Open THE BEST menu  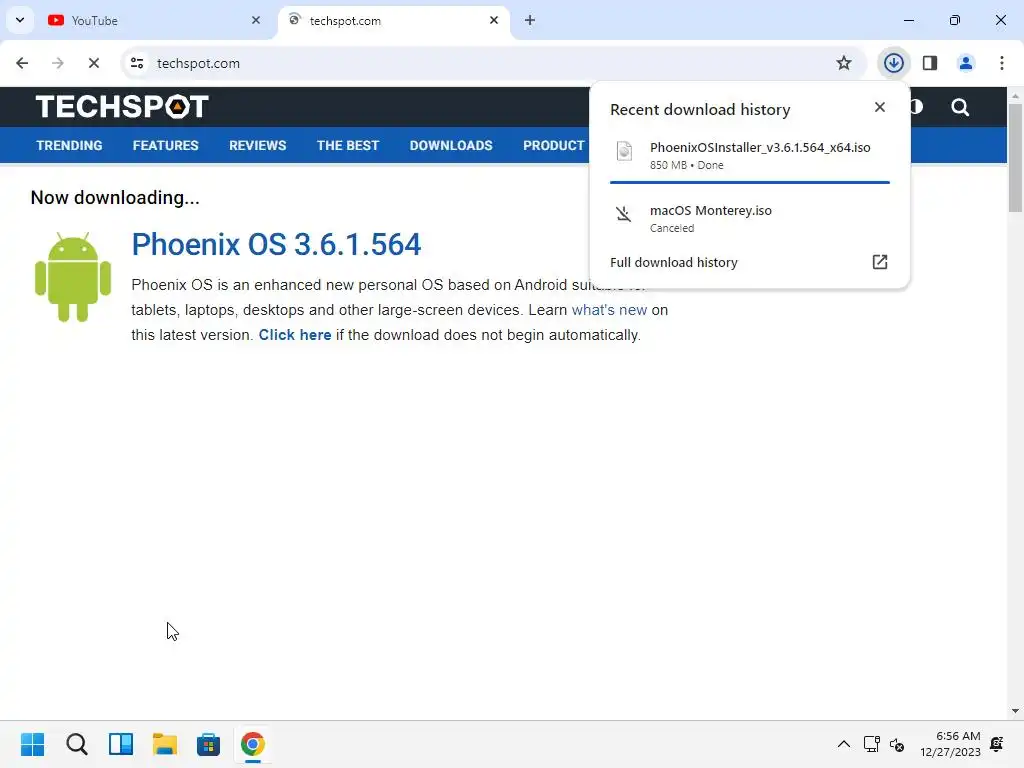[348, 146]
